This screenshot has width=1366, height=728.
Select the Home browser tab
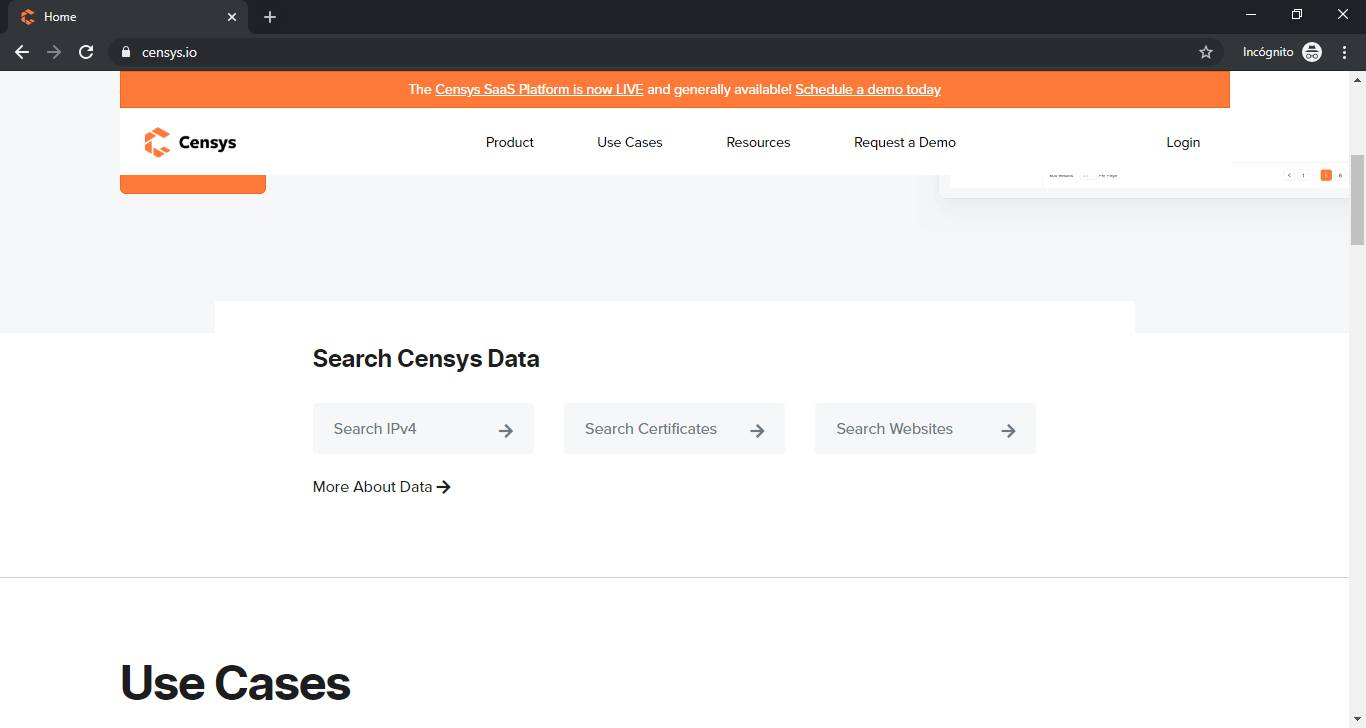(x=126, y=17)
